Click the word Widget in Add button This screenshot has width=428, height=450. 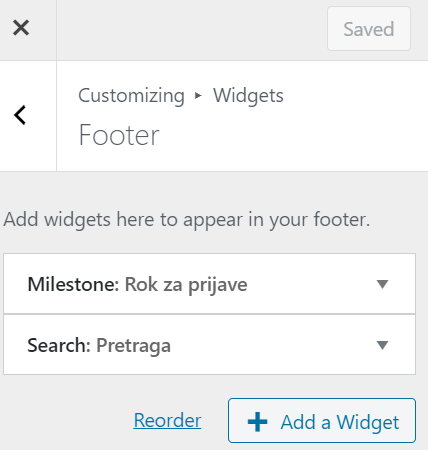(x=368, y=422)
